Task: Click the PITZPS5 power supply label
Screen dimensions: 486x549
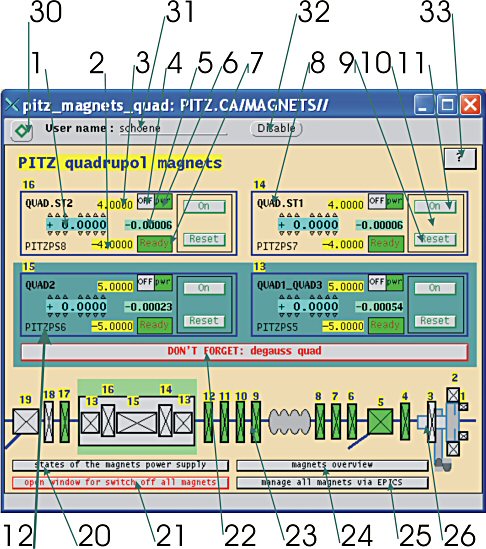Action: 277,327
